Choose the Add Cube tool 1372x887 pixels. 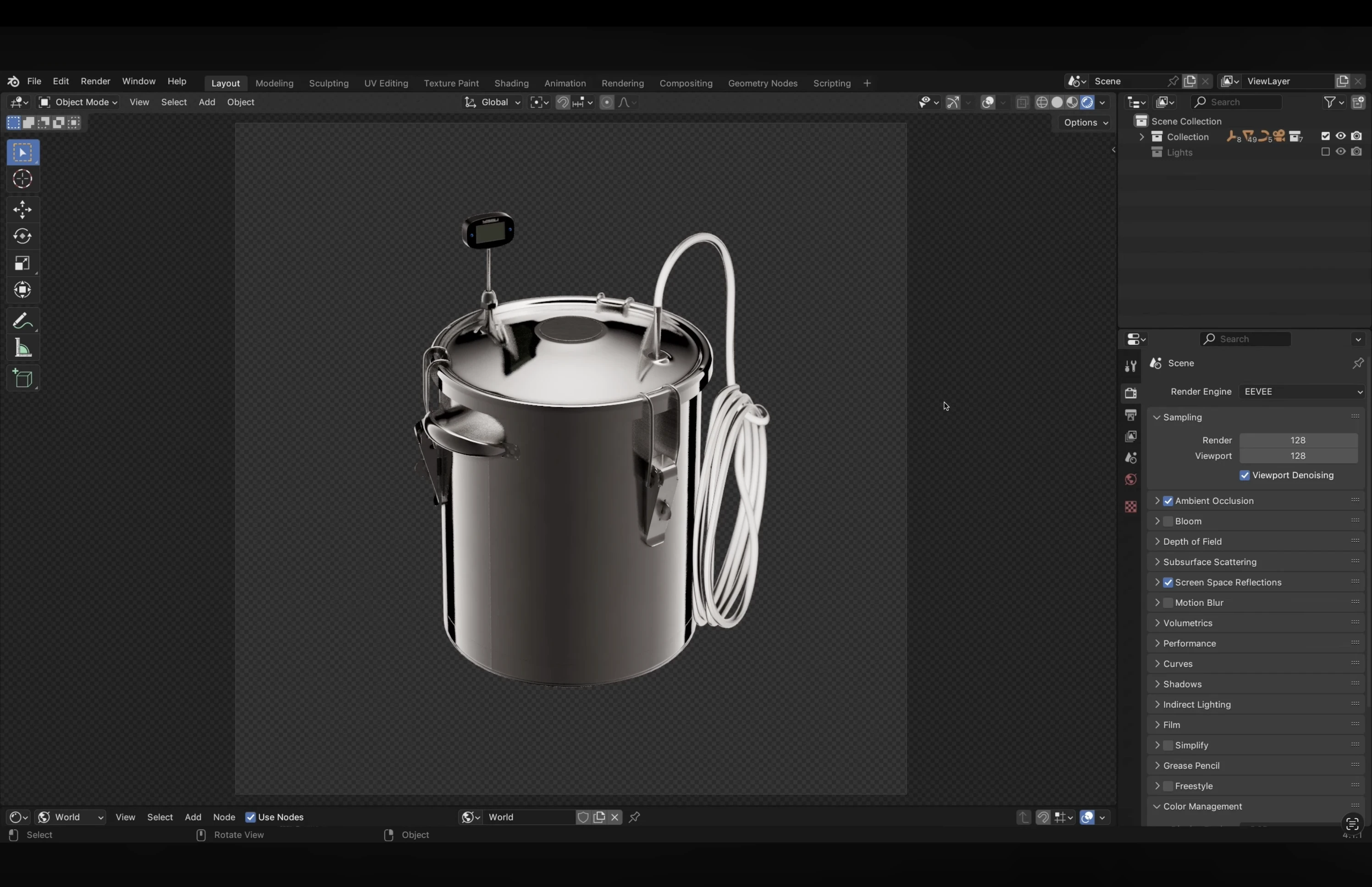click(x=22, y=378)
